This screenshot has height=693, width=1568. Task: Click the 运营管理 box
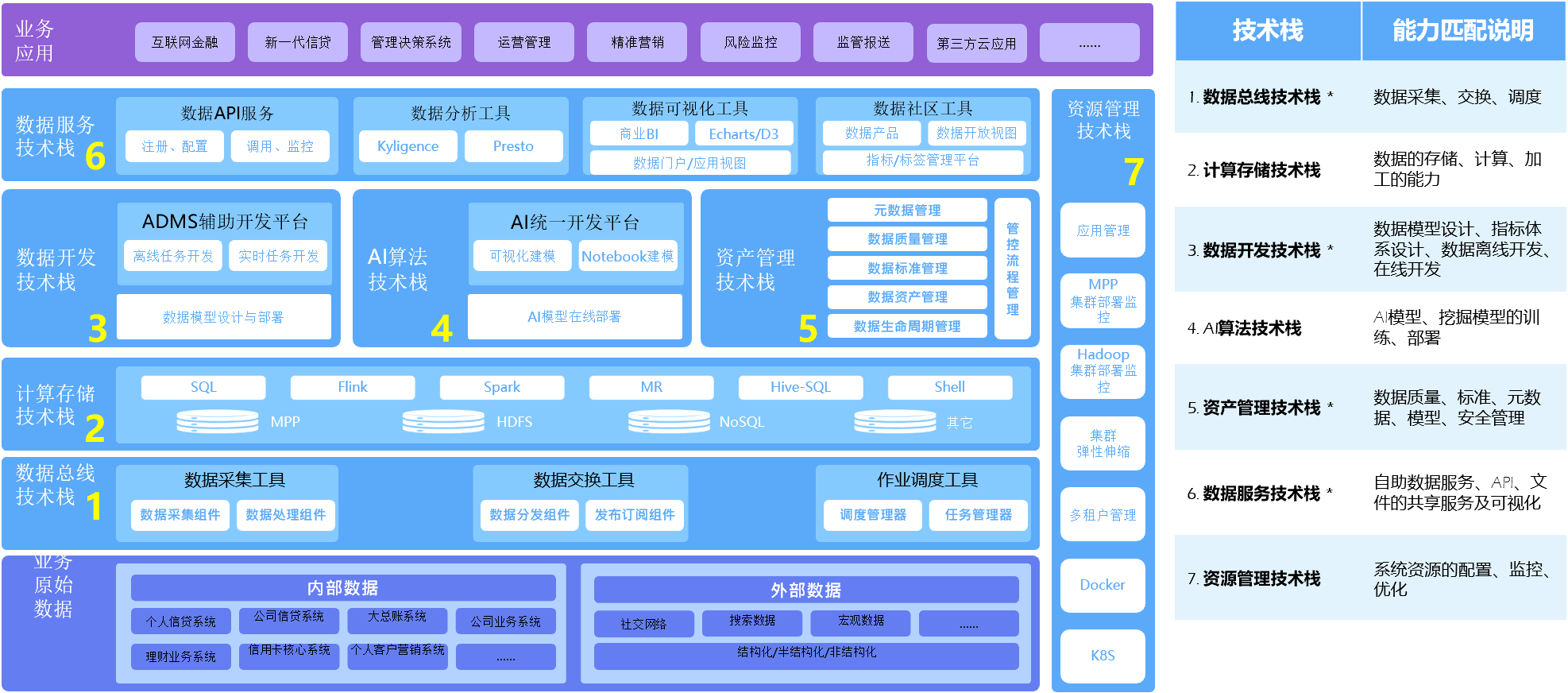(524, 42)
